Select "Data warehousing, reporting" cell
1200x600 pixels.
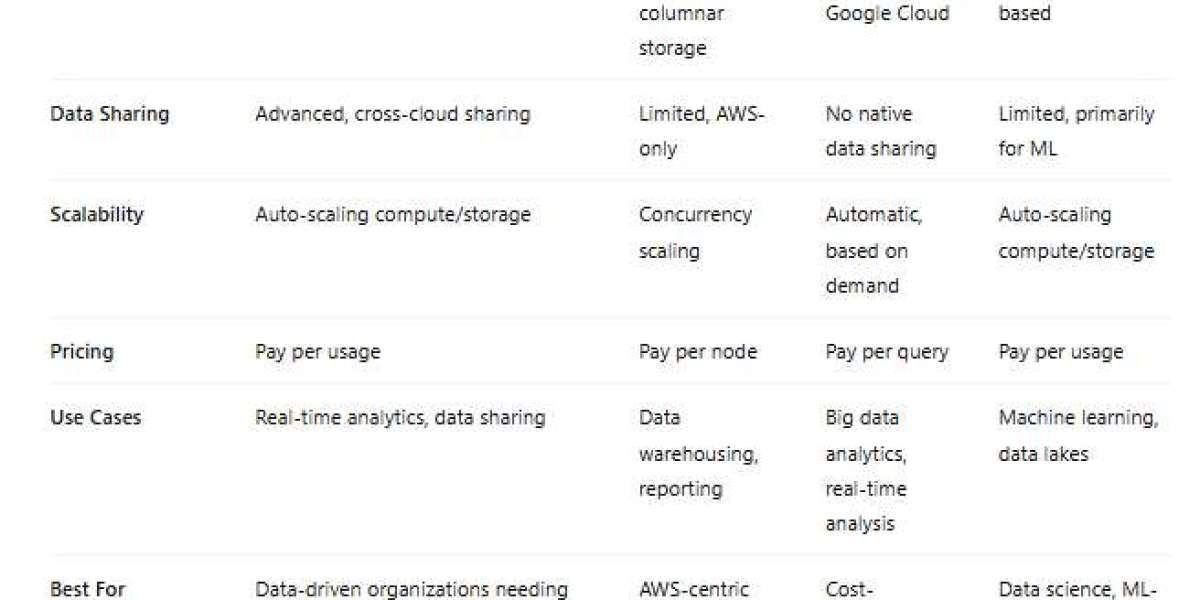coord(698,453)
